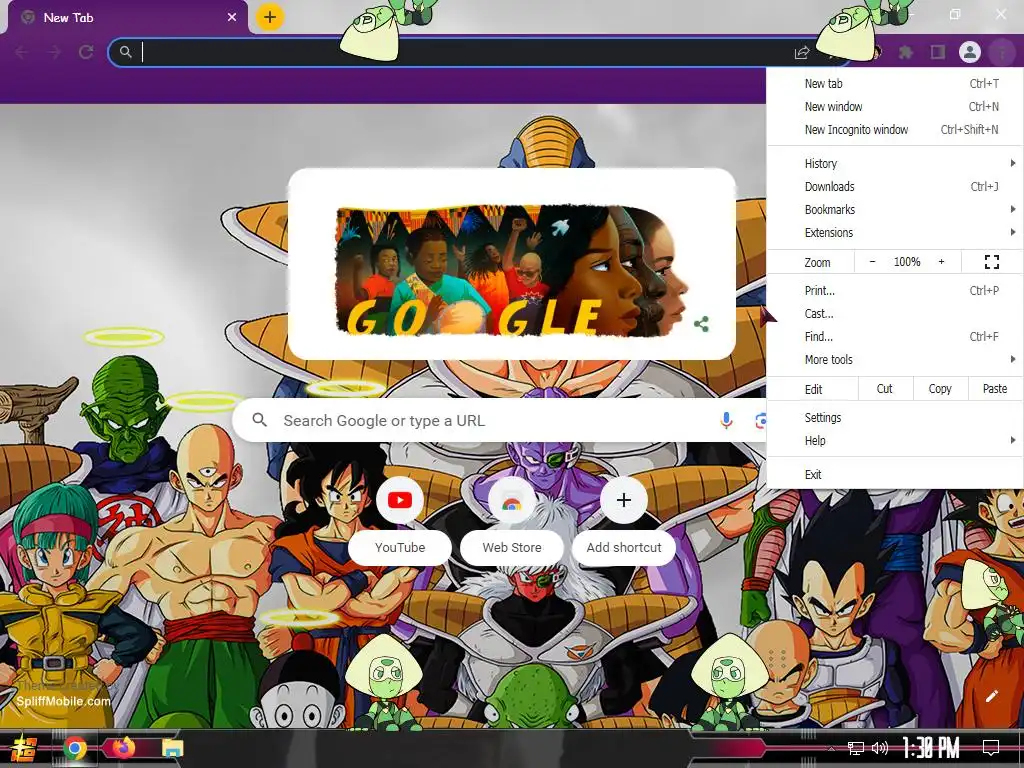Screen dimensions: 1024x768
Task: Click the share page icon in address bar
Action: [x=802, y=53]
